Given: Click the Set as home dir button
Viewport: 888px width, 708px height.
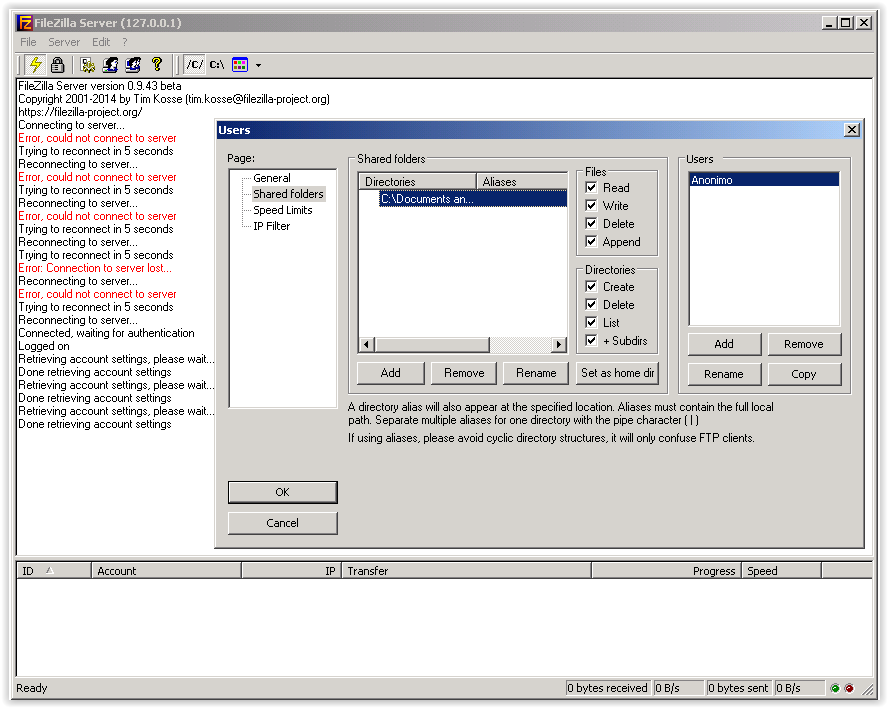Looking at the screenshot, I should (617, 373).
